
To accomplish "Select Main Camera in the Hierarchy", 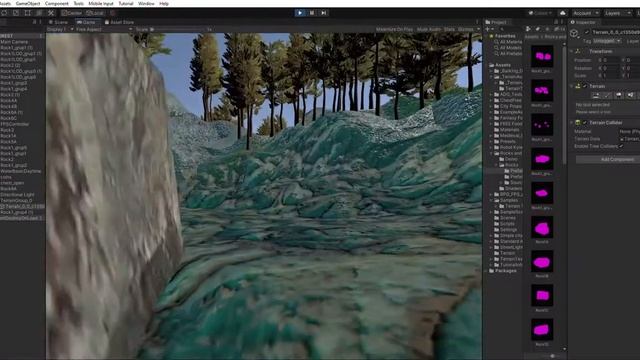I will [14, 42].
